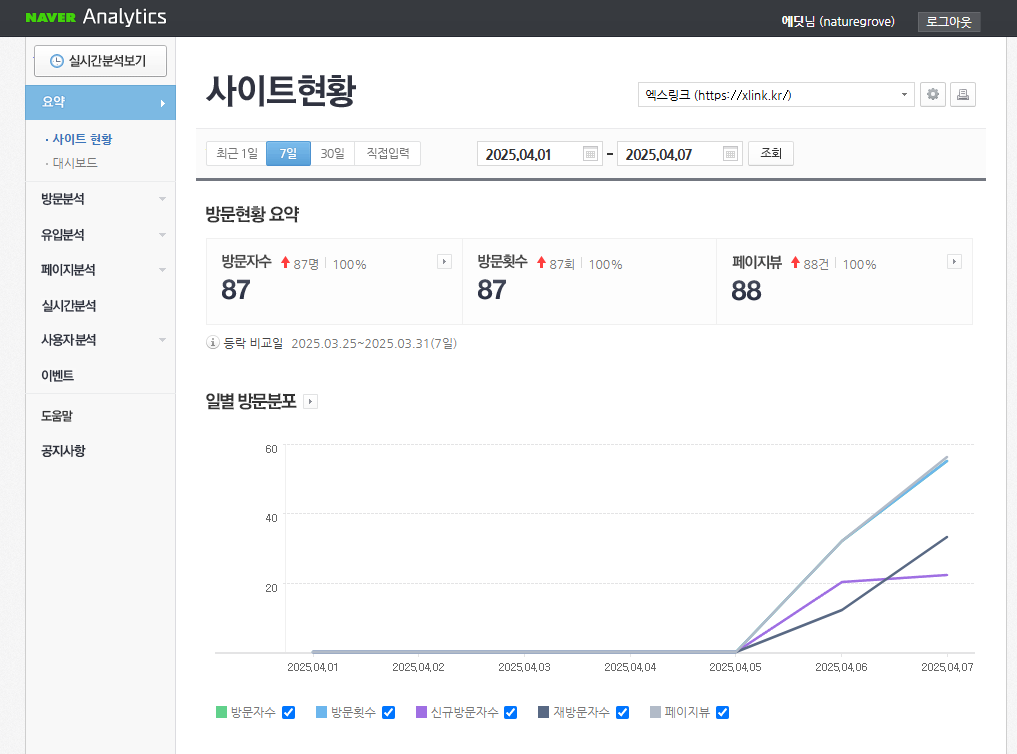Image resolution: width=1017 pixels, height=754 pixels.
Task: Click the start date field 2025.04.01
Action: click(x=528, y=154)
